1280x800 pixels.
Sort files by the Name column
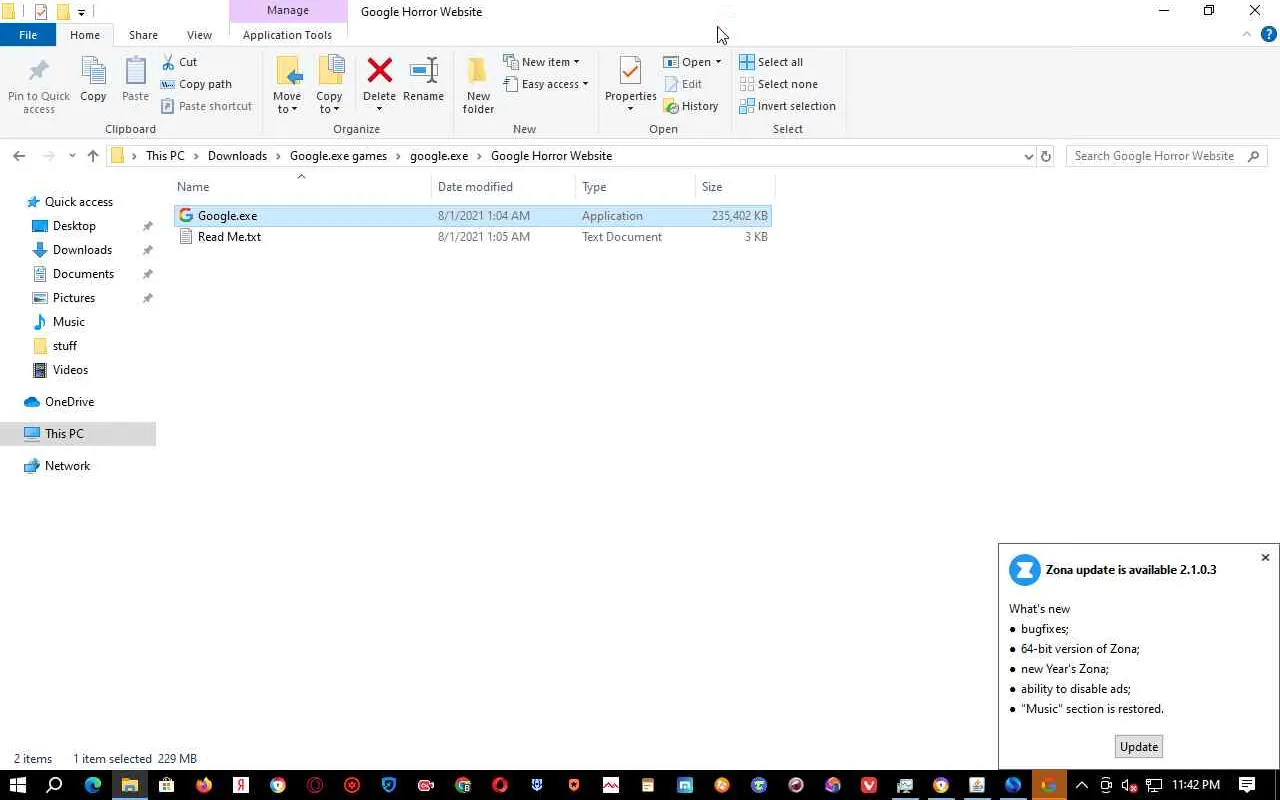[x=193, y=187]
